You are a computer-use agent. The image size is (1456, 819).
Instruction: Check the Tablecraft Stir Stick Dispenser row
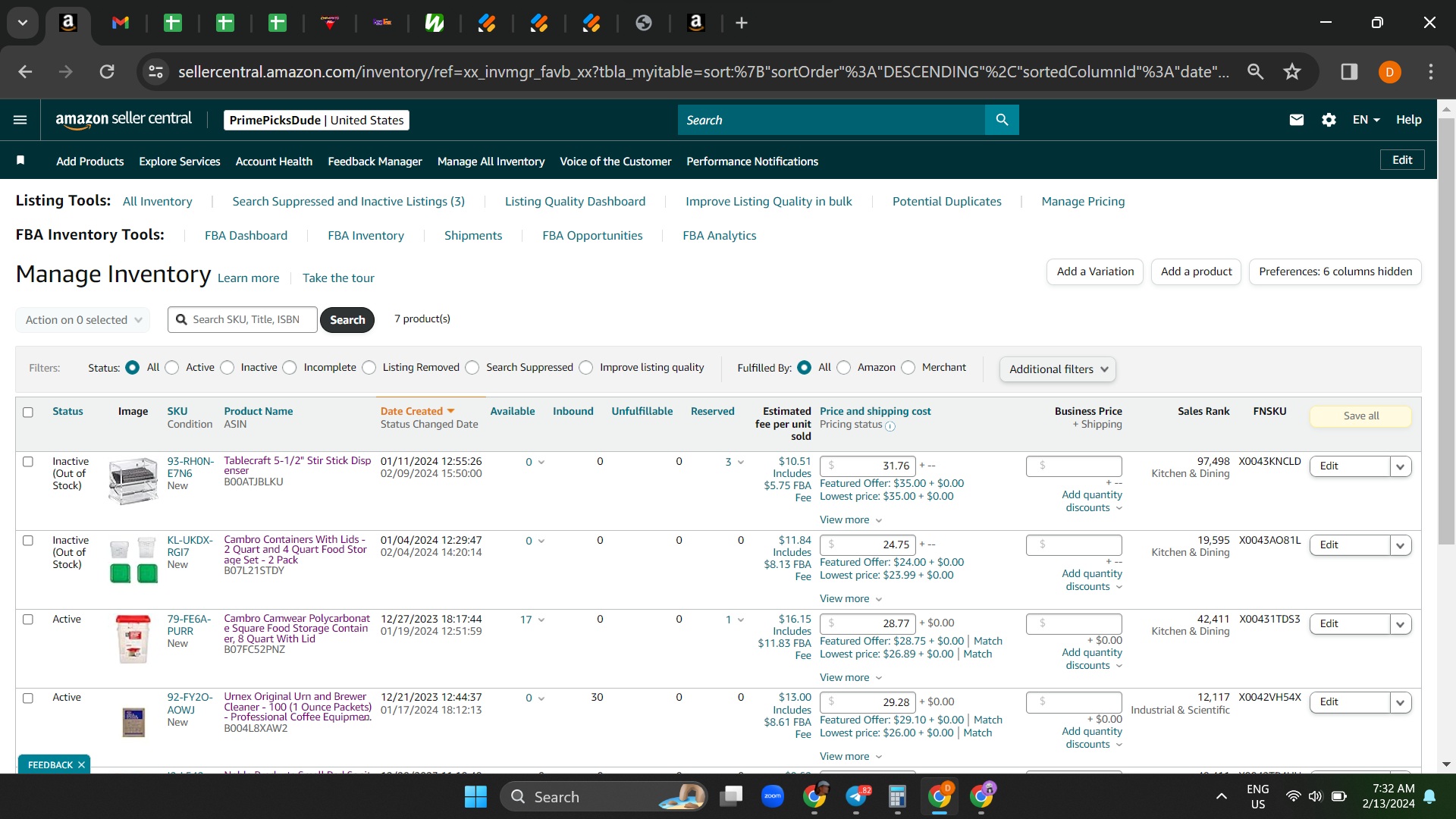click(x=28, y=462)
